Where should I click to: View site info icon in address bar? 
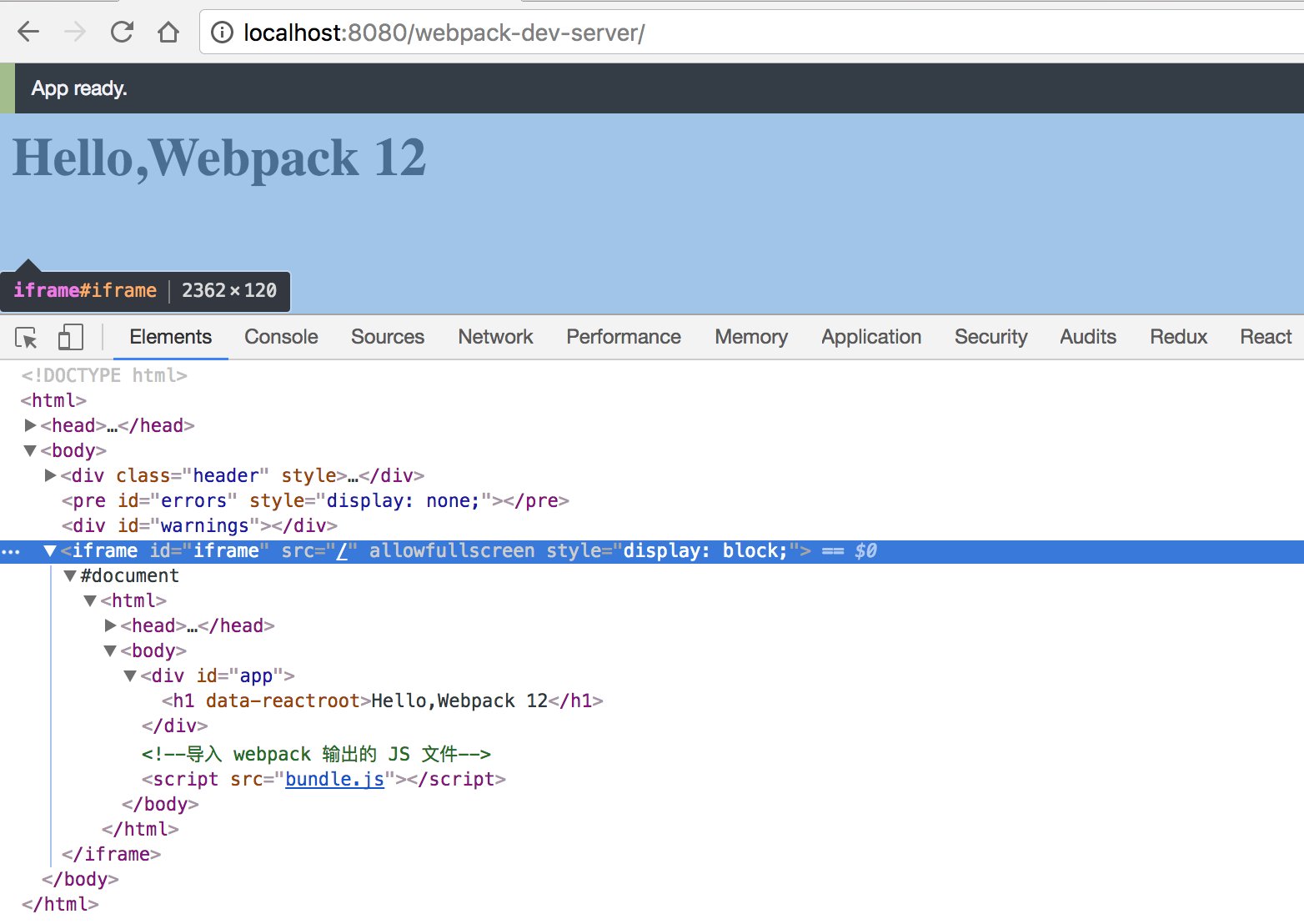click(222, 33)
